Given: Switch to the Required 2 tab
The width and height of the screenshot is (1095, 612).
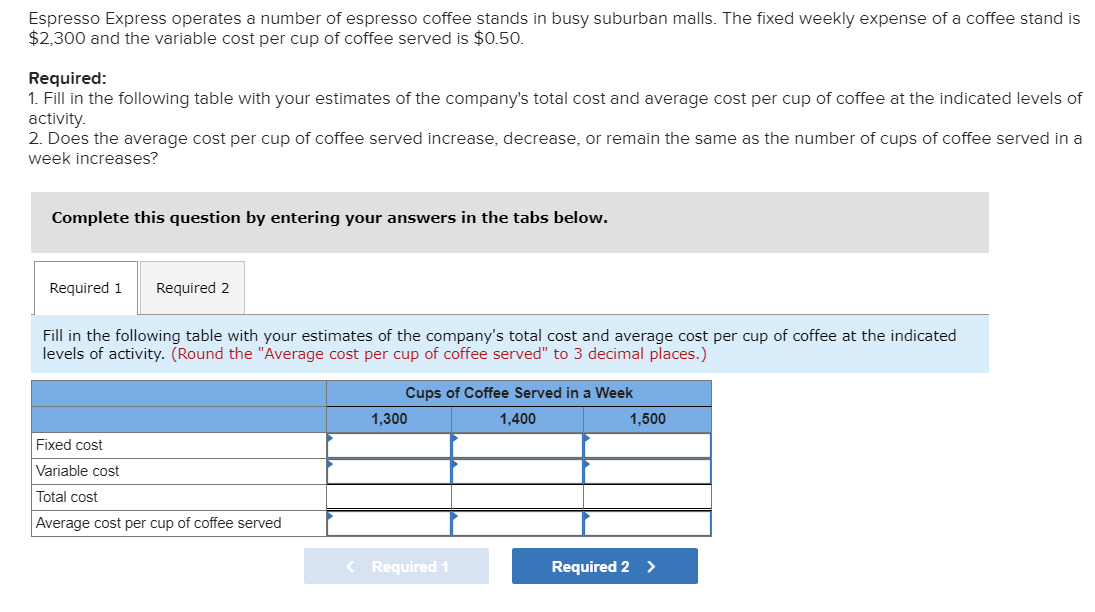Looking at the screenshot, I should pyautogui.click(x=192, y=288).
